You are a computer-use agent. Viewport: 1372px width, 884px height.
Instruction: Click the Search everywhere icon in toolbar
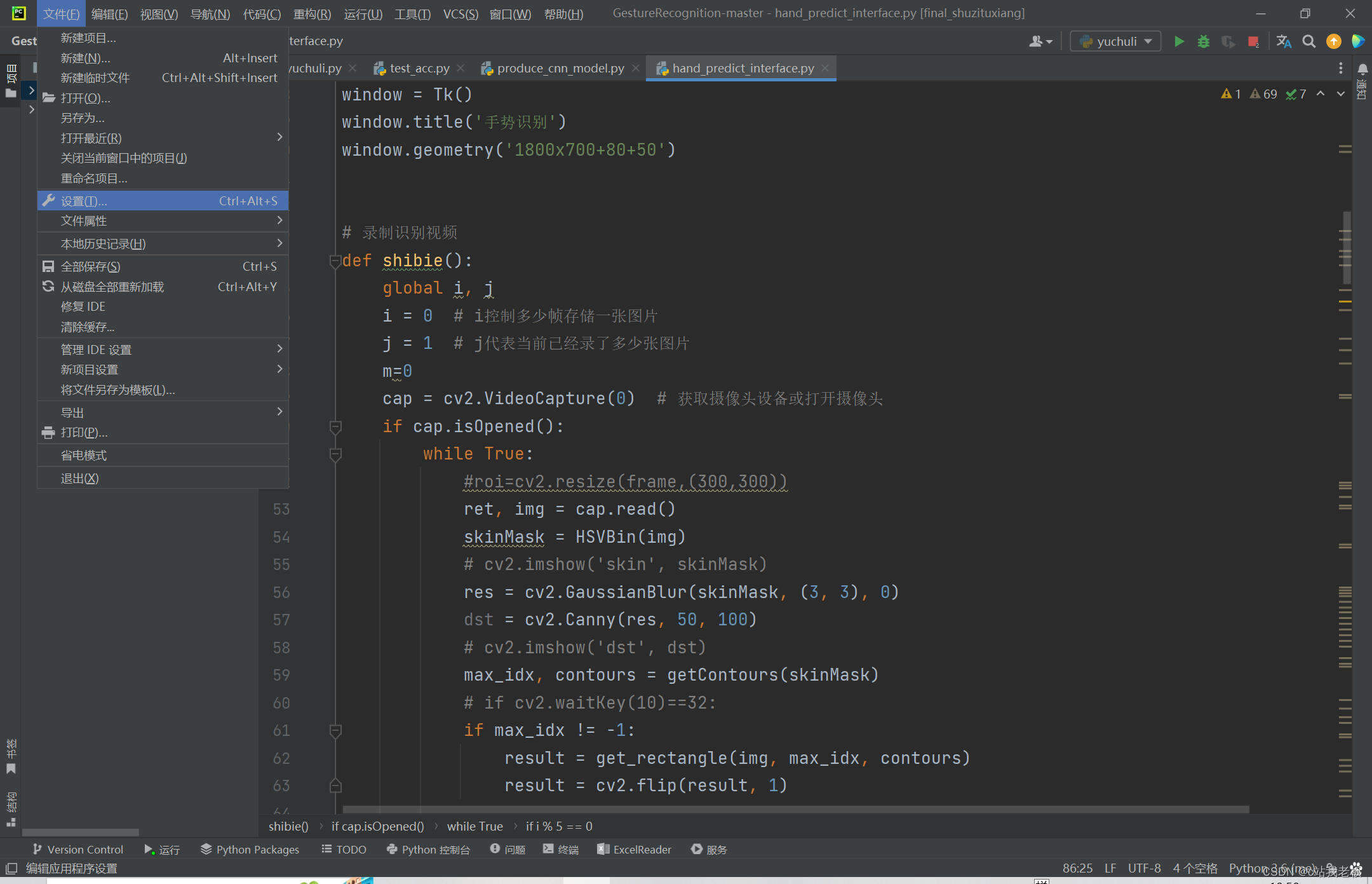[x=1308, y=41]
